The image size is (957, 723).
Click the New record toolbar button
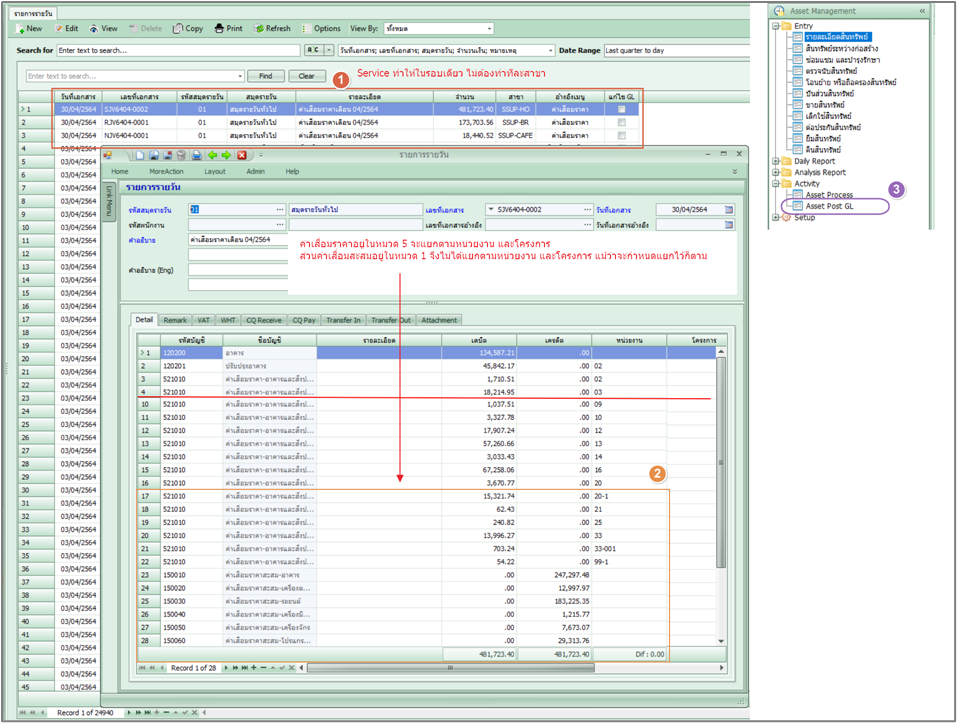[x=29, y=29]
